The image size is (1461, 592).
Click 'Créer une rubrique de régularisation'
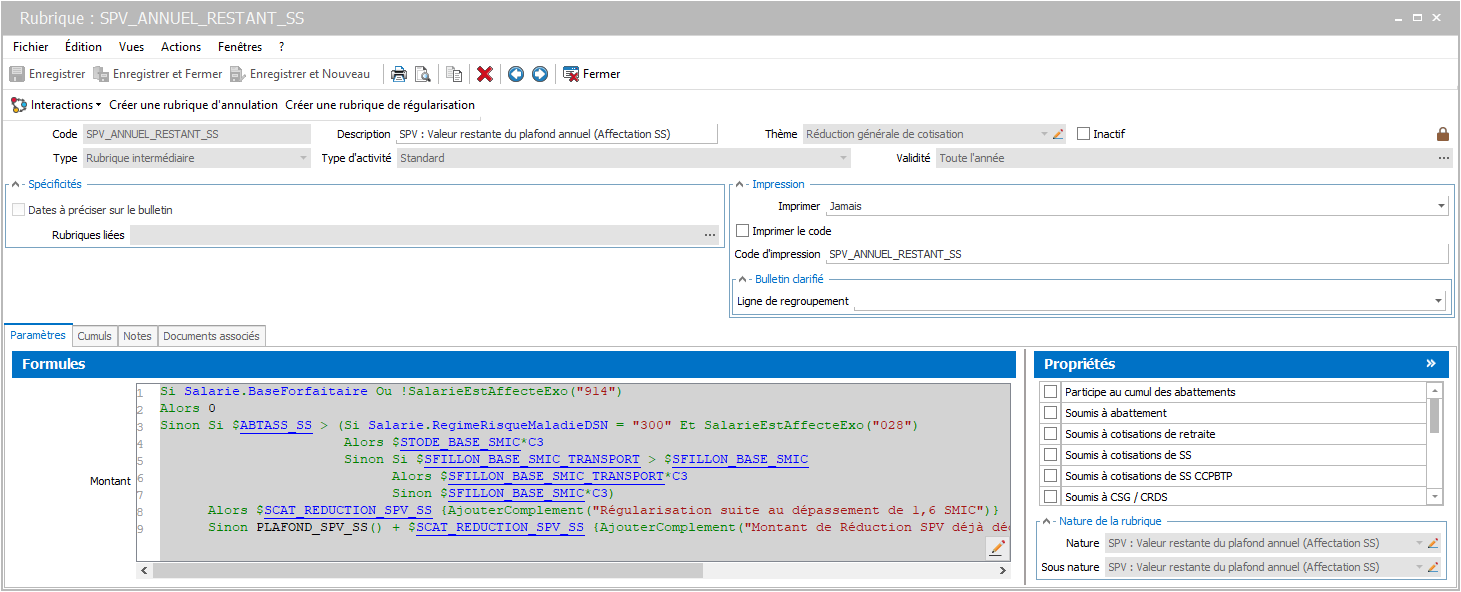(x=380, y=105)
